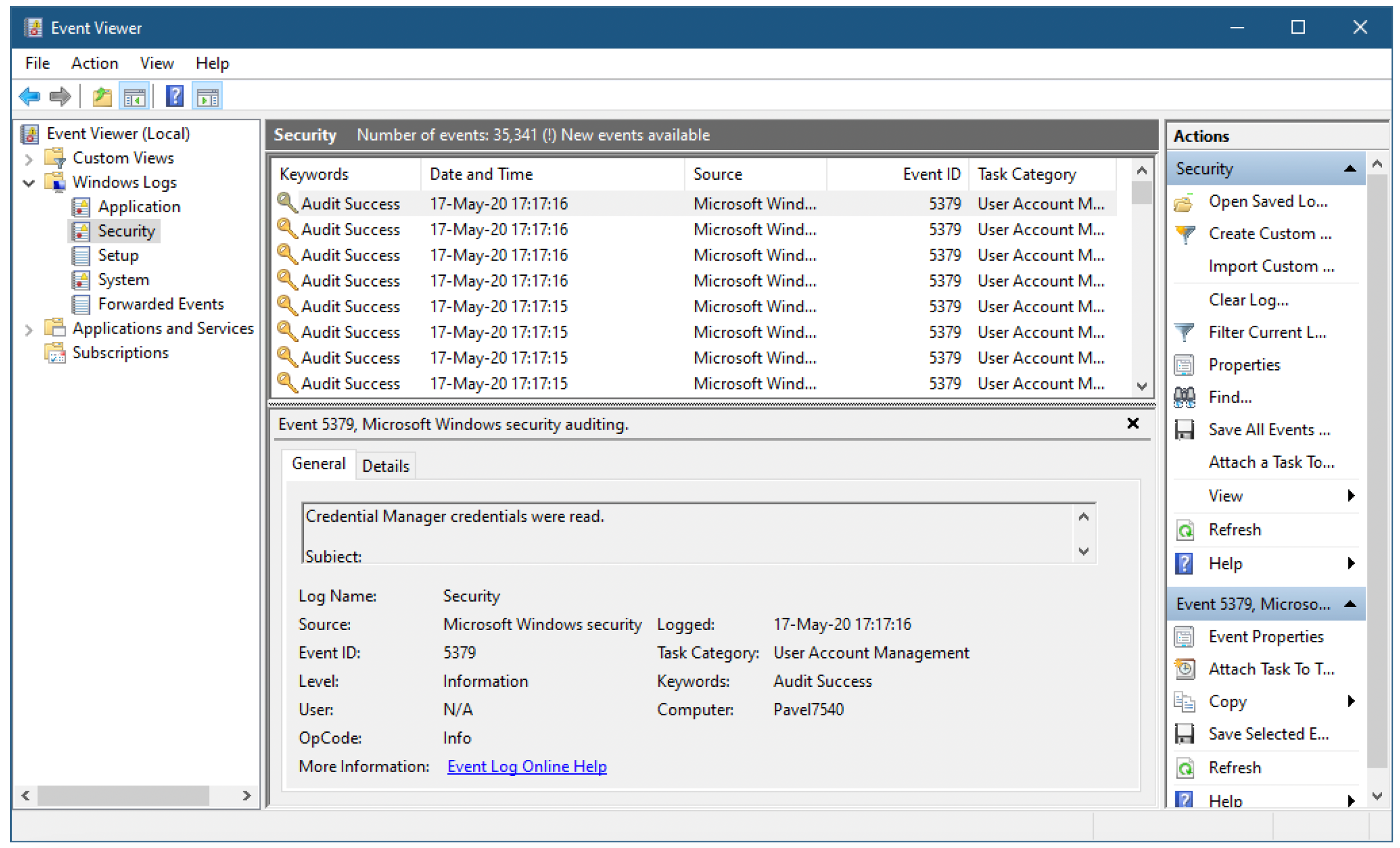Close the event preview pane
Image resolution: width=1400 pixels, height=848 pixels.
[1133, 423]
